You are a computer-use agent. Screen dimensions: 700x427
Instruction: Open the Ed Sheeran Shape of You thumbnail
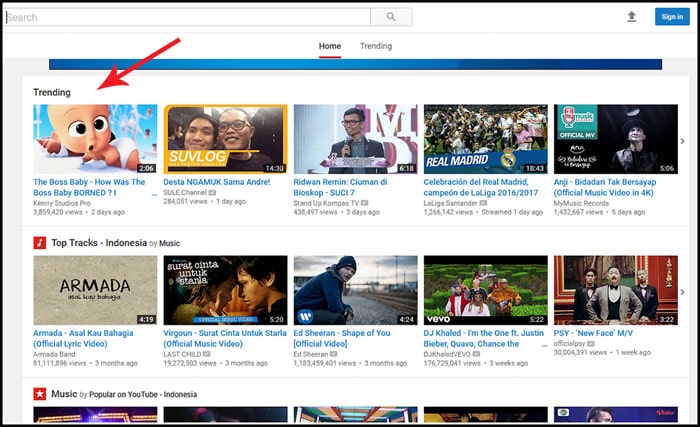click(355, 290)
